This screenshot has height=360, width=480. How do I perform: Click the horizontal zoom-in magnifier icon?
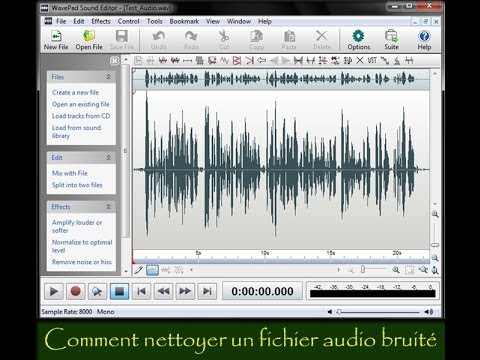pos(396,270)
